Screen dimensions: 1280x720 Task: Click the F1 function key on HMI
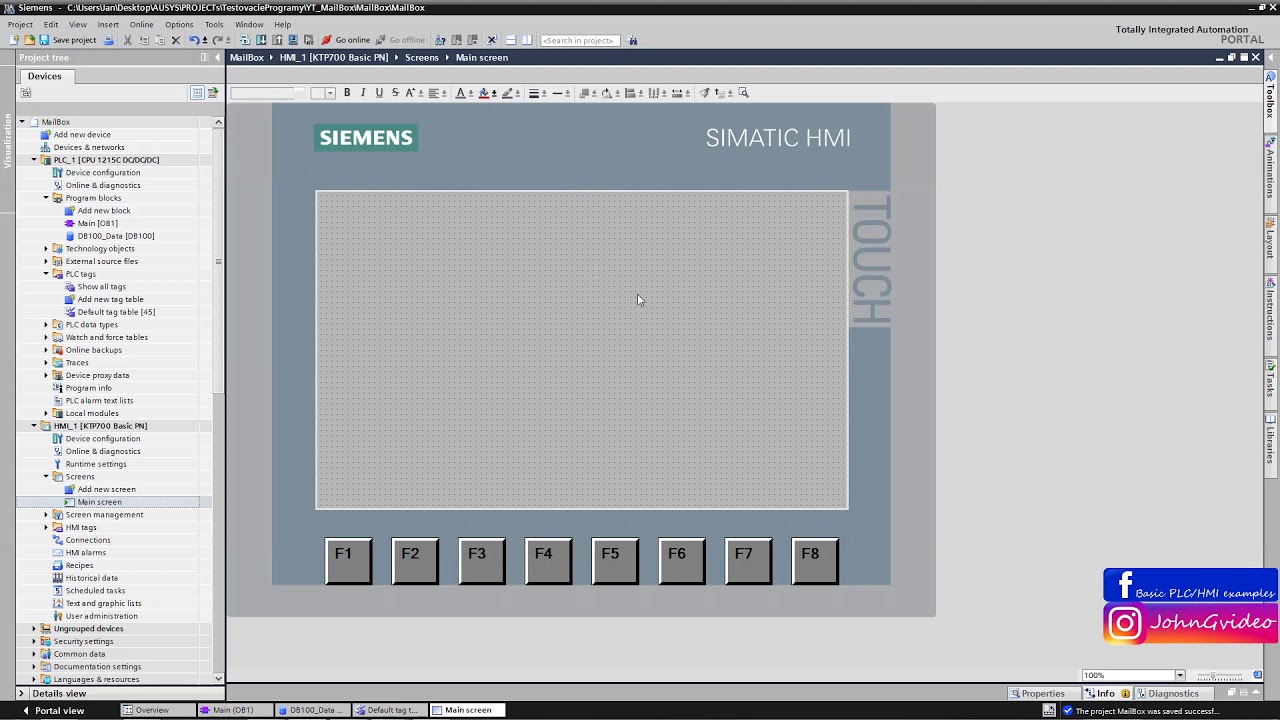tap(348, 560)
